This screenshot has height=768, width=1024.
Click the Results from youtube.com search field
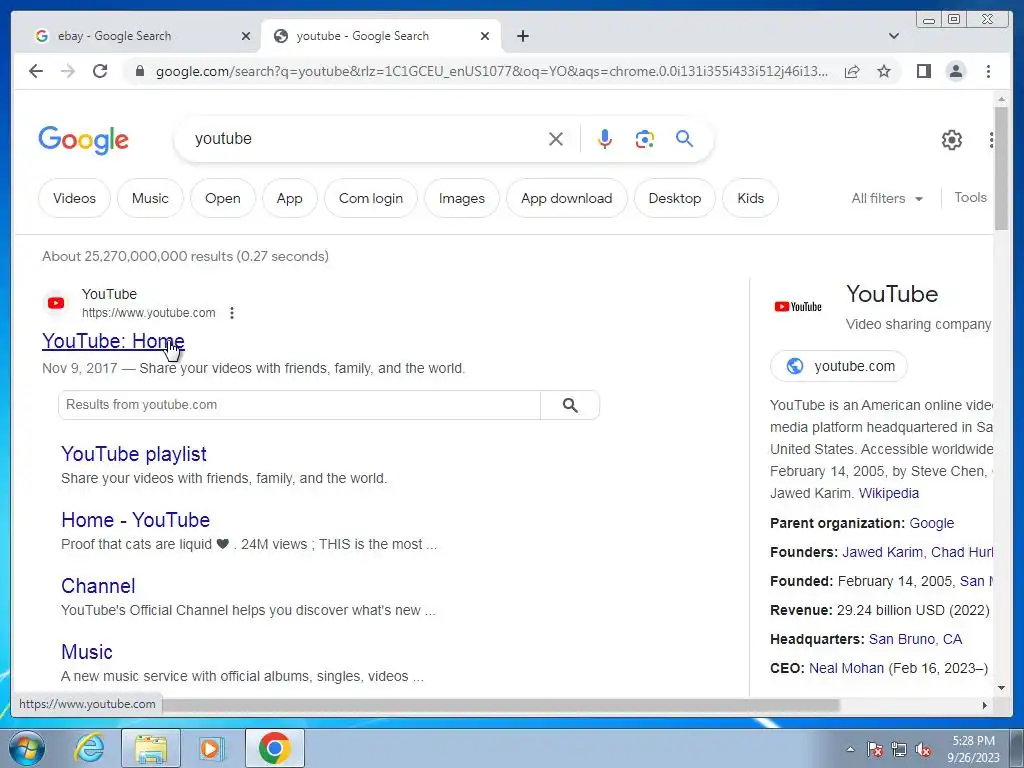299,405
